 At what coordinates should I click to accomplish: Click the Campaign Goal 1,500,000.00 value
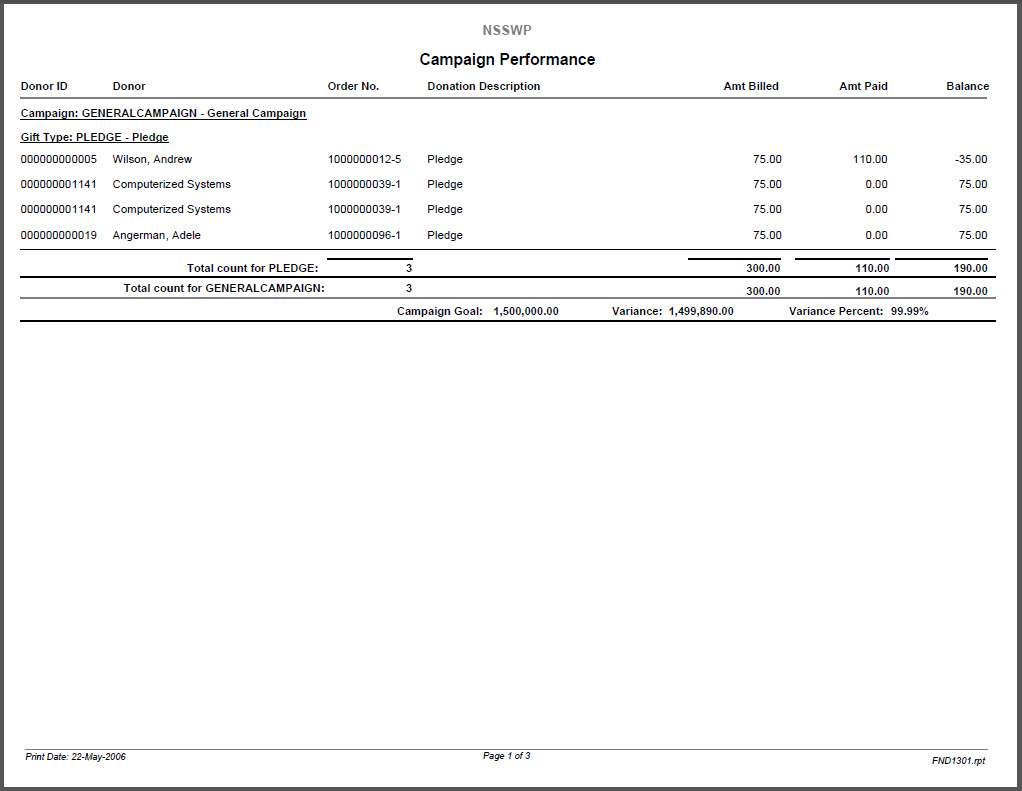click(526, 311)
